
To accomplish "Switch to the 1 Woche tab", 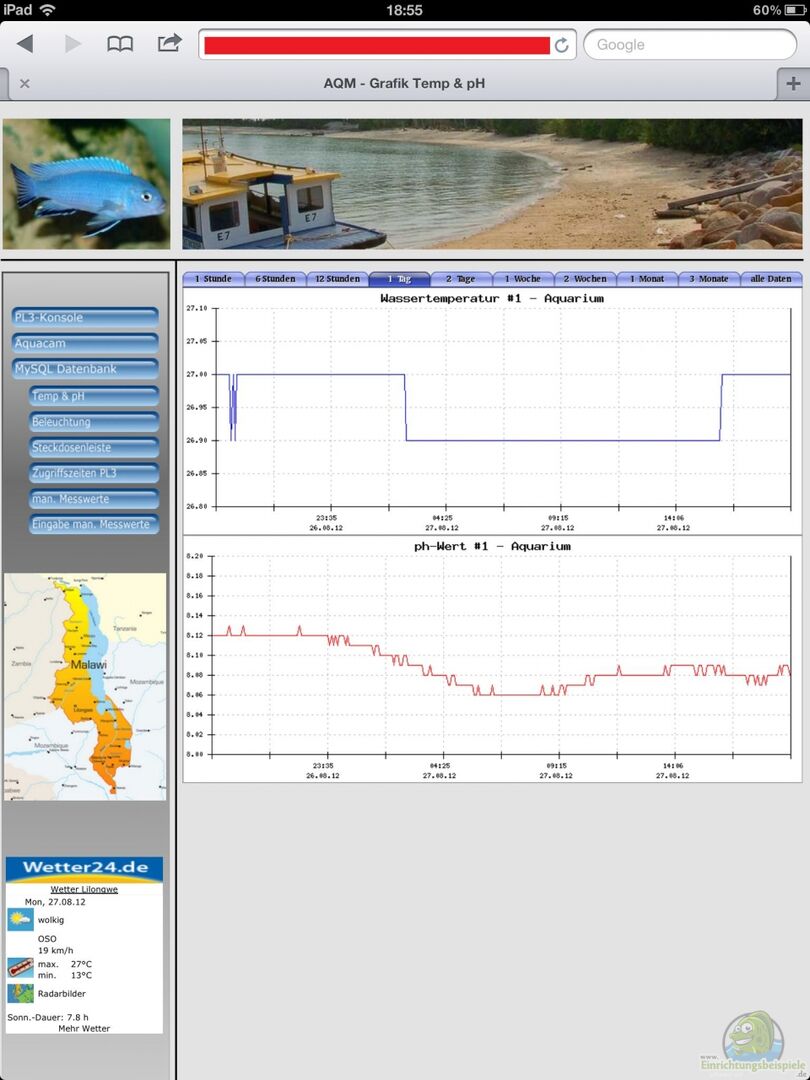I will (x=522, y=279).
